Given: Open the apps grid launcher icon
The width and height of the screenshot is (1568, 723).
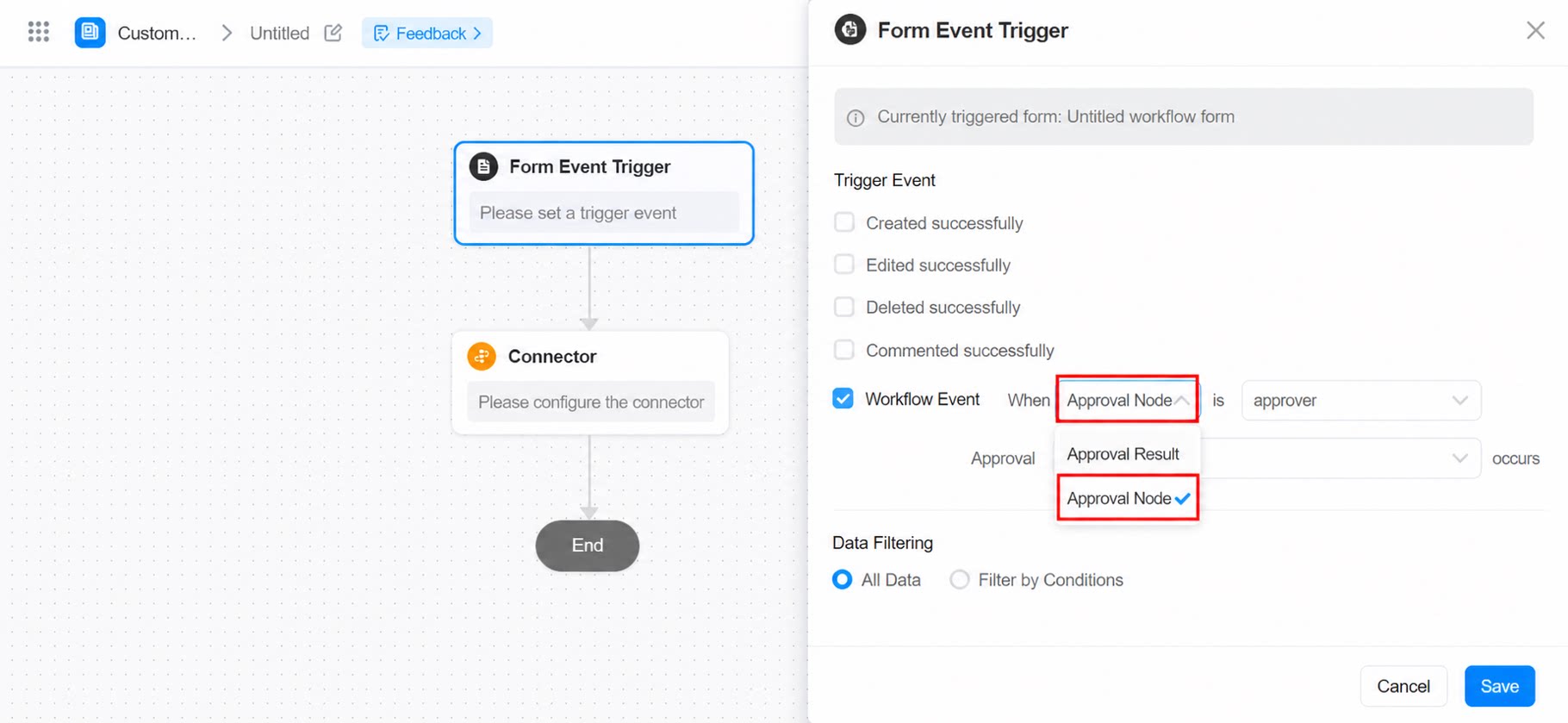Looking at the screenshot, I should pos(39,33).
